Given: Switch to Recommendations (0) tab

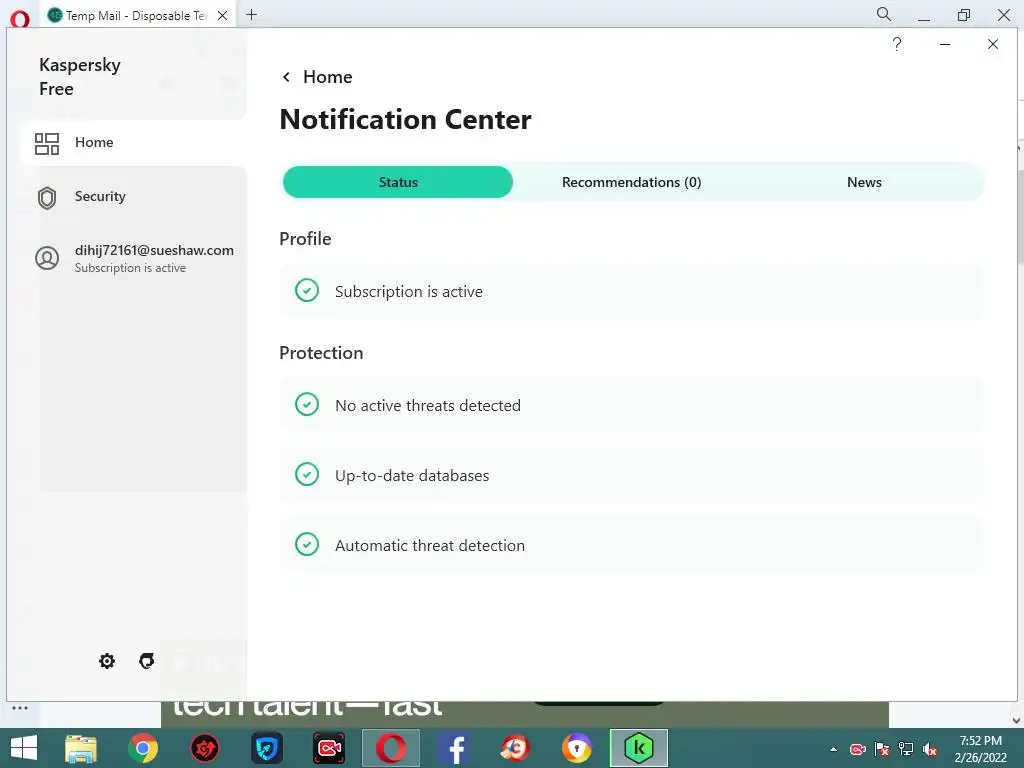Looking at the screenshot, I should coord(632,182).
